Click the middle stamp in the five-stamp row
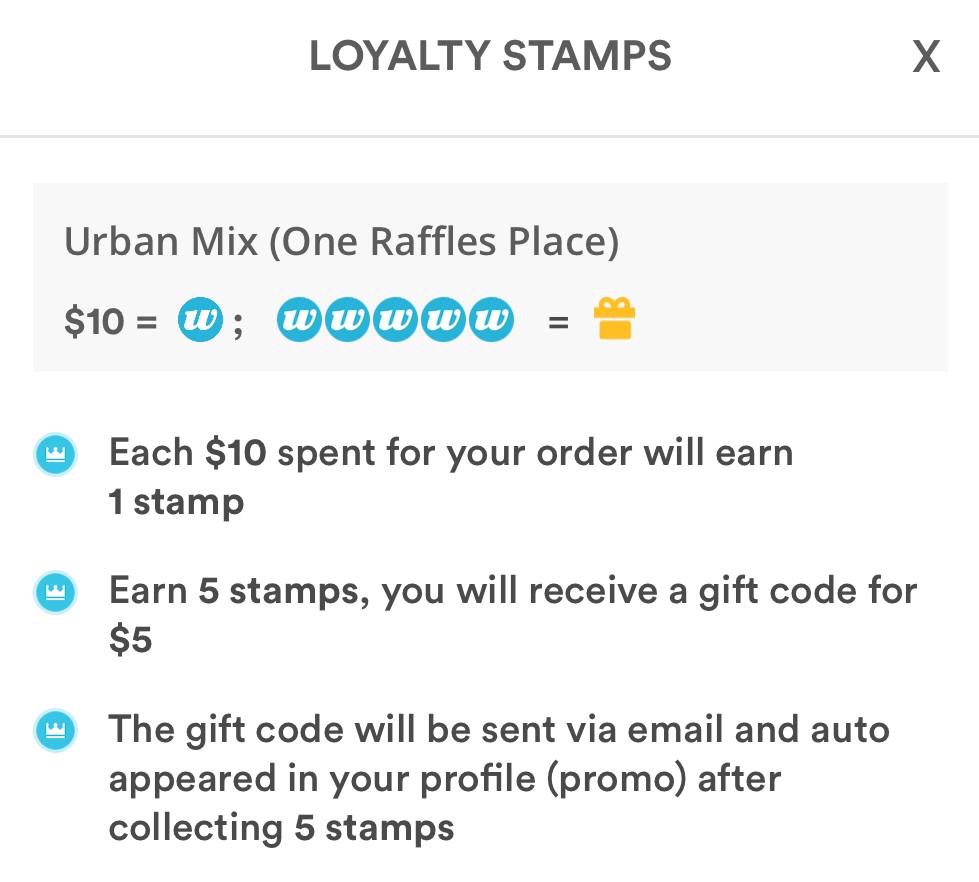 pos(395,321)
